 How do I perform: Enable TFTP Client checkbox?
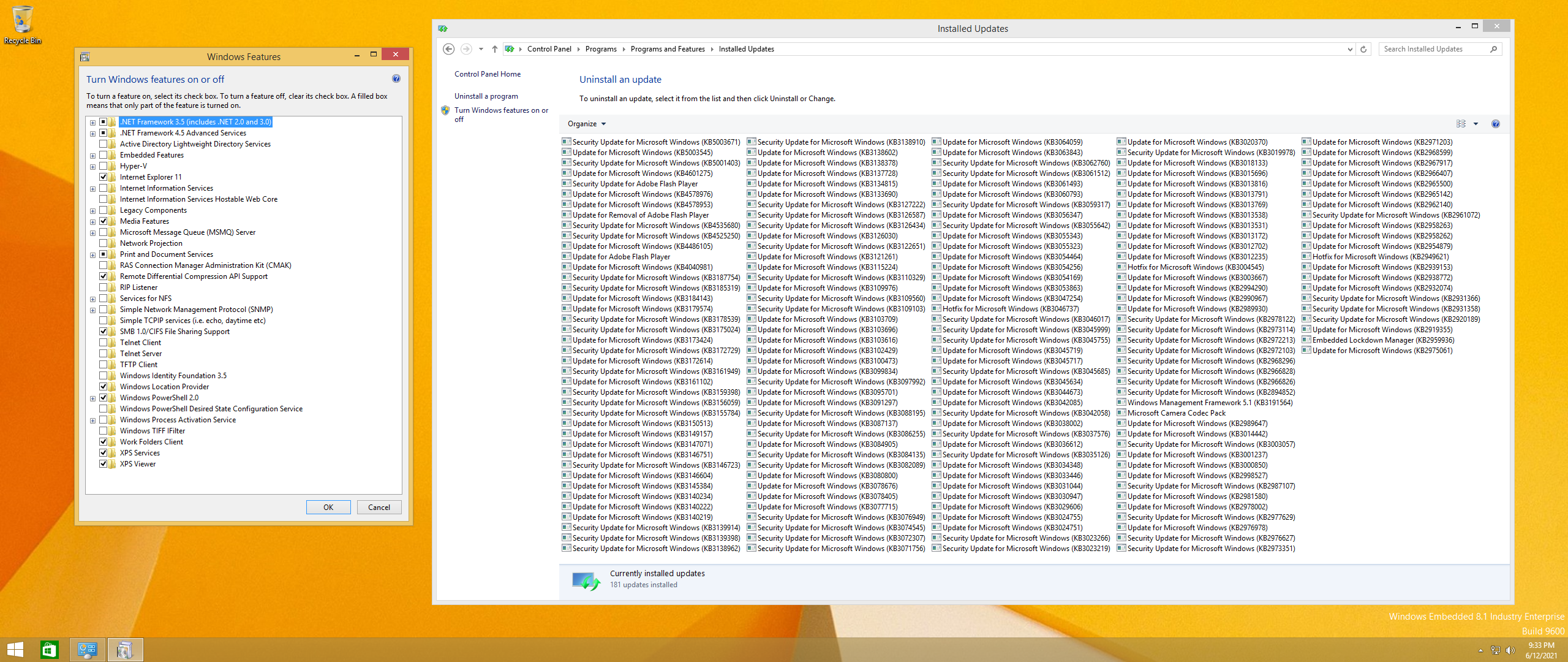[x=104, y=365]
